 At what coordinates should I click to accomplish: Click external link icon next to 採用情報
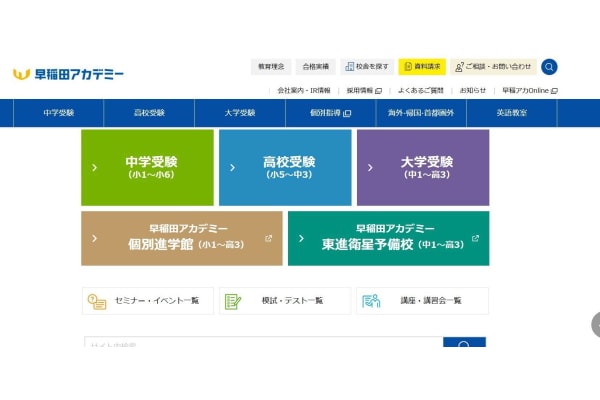click(x=378, y=91)
